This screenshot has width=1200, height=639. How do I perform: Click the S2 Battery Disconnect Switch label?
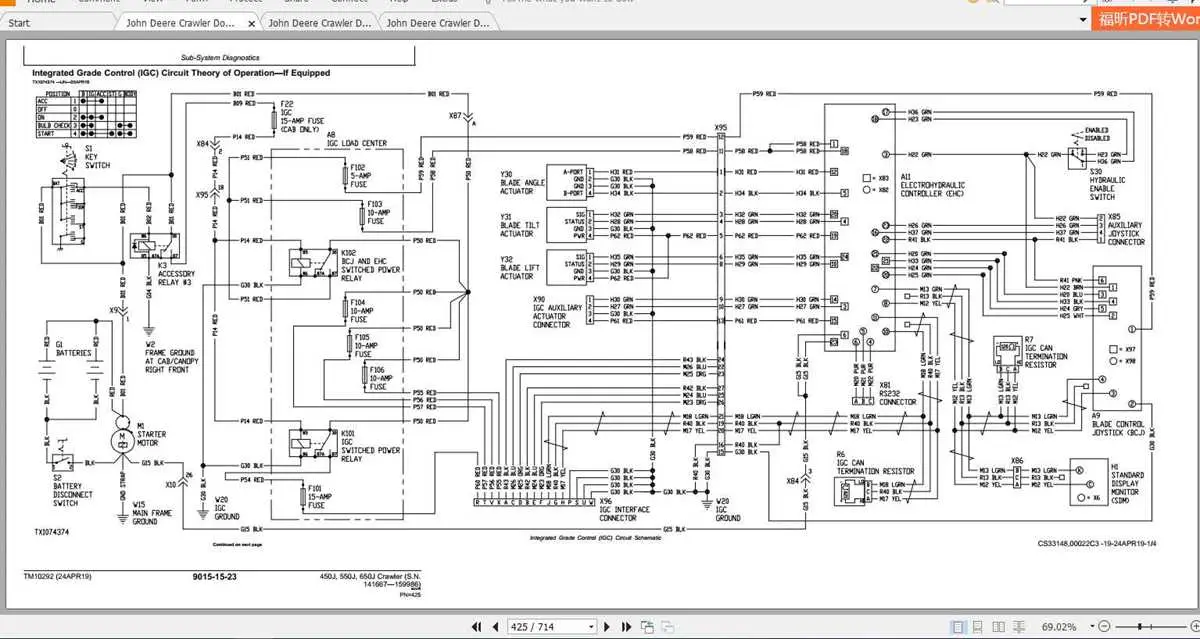click(x=73, y=491)
